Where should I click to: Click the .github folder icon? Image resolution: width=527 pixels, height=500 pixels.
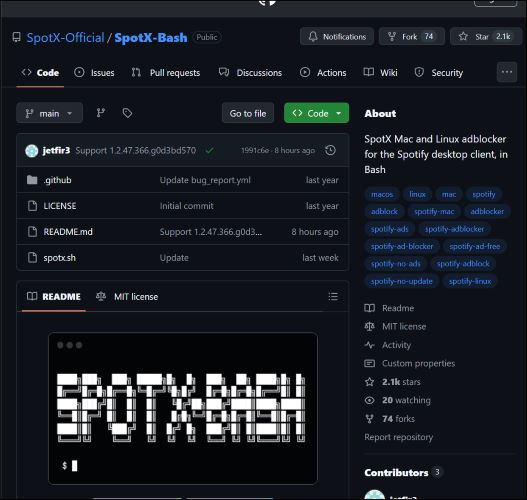click(x=32, y=180)
